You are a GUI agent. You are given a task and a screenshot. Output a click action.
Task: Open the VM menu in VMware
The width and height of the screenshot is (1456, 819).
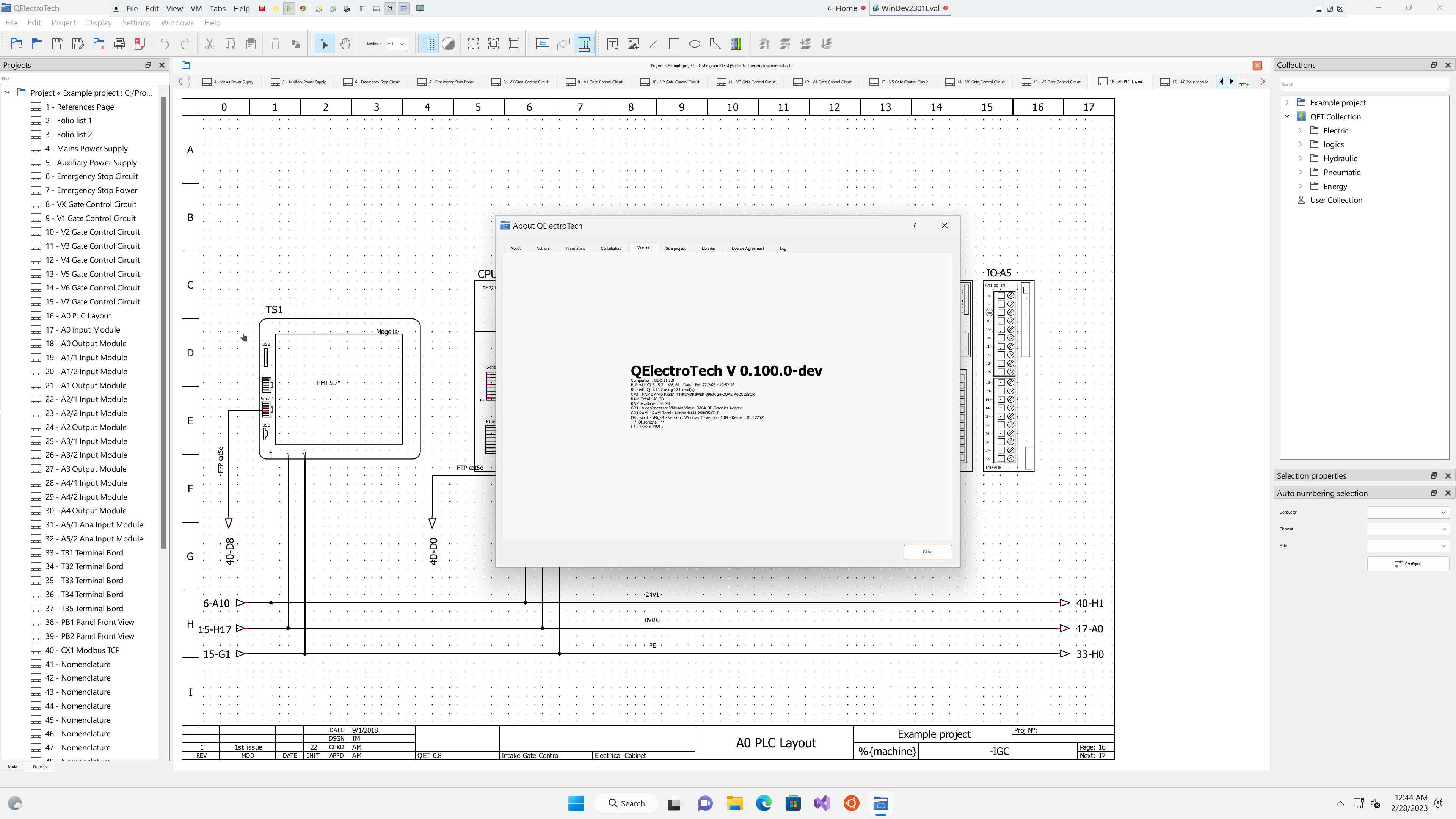click(196, 8)
